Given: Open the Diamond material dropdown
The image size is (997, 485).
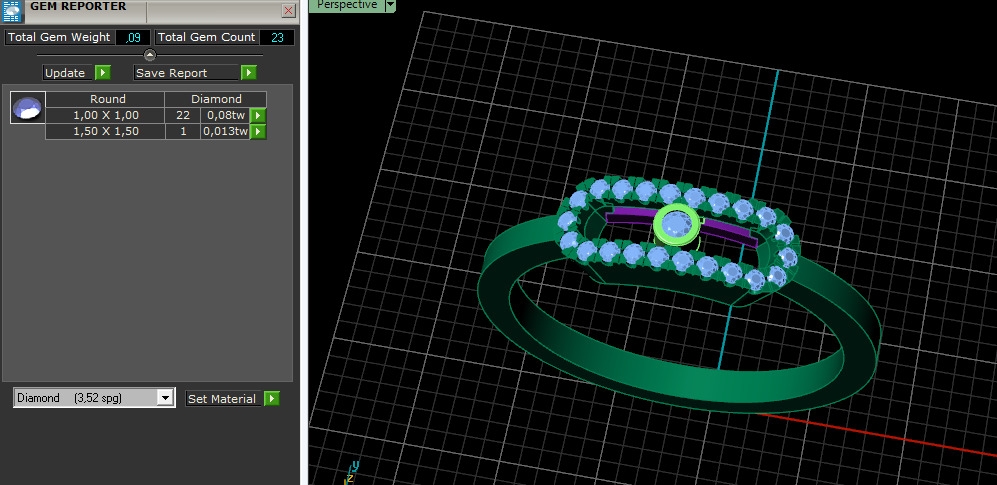Looking at the screenshot, I should coord(165,398).
